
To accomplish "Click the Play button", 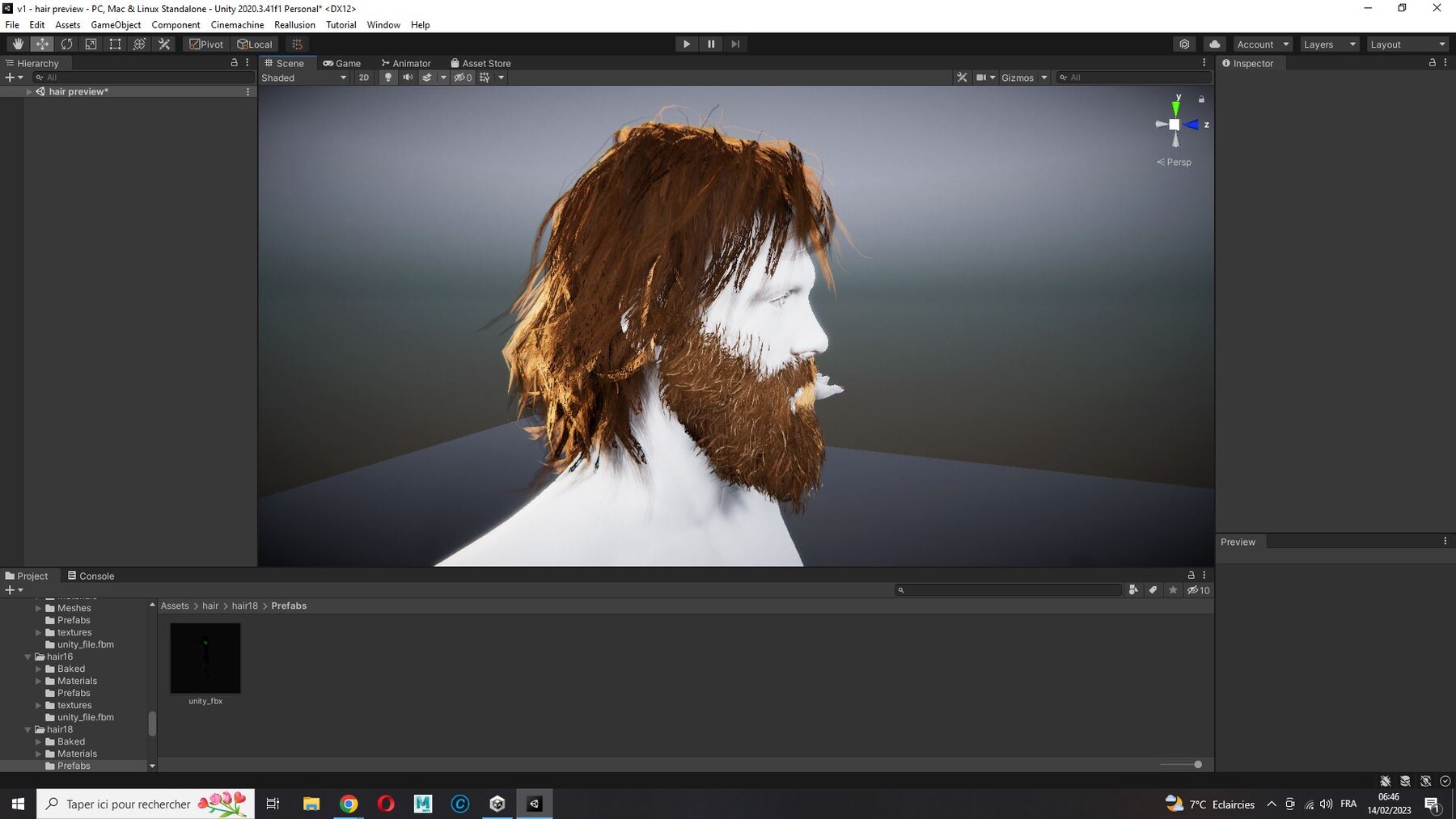I will pos(687,44).
